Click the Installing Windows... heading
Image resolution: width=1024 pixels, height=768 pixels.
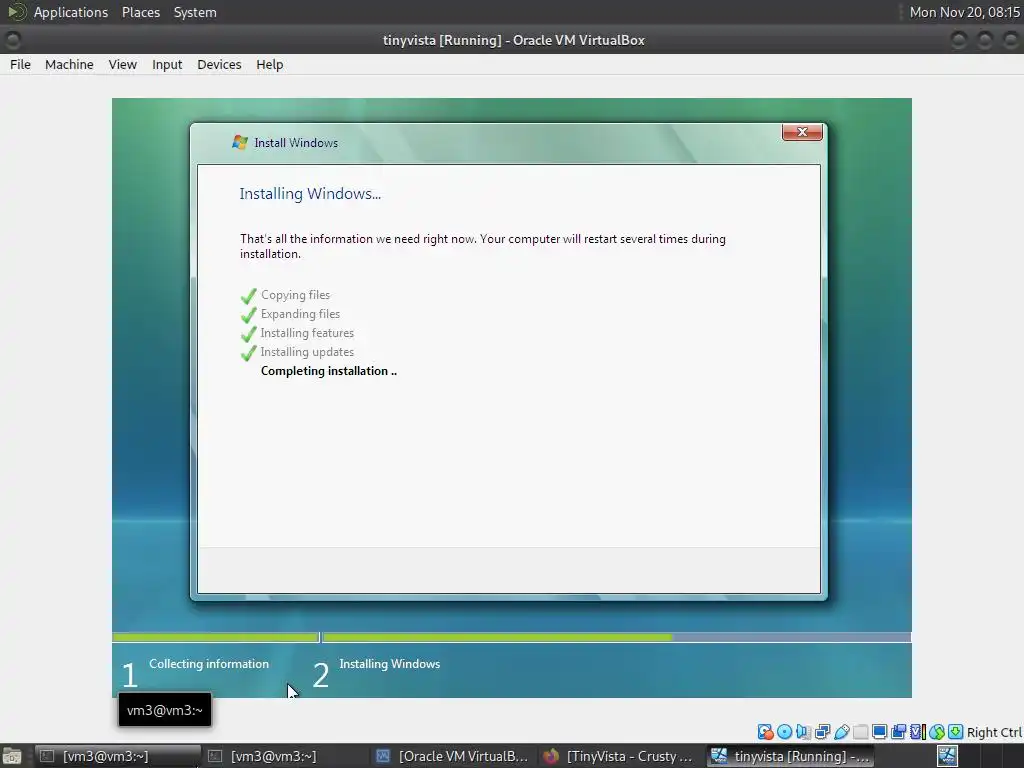(x=310, y=194)
